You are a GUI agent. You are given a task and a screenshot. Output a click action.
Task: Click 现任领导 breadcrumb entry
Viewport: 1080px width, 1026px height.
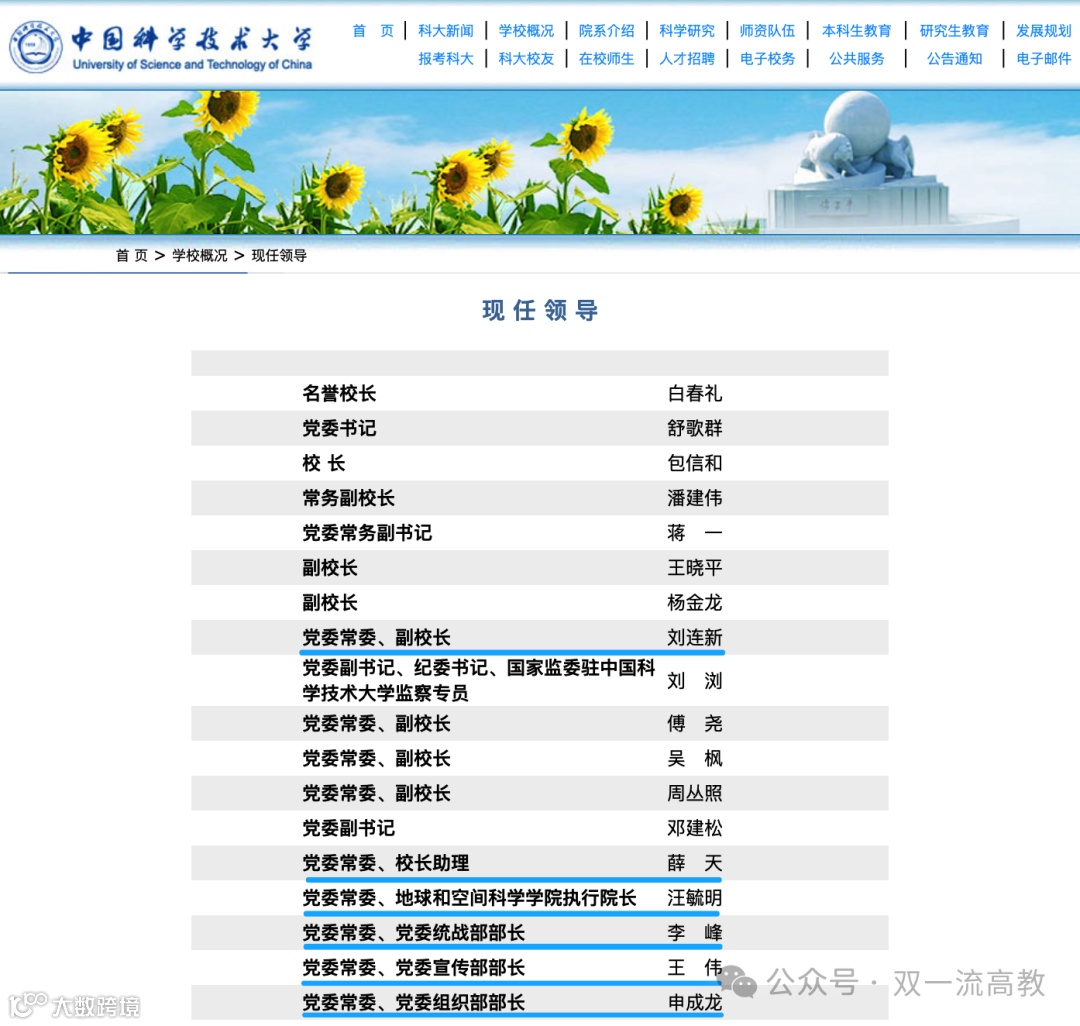click(x=279, y=255)
